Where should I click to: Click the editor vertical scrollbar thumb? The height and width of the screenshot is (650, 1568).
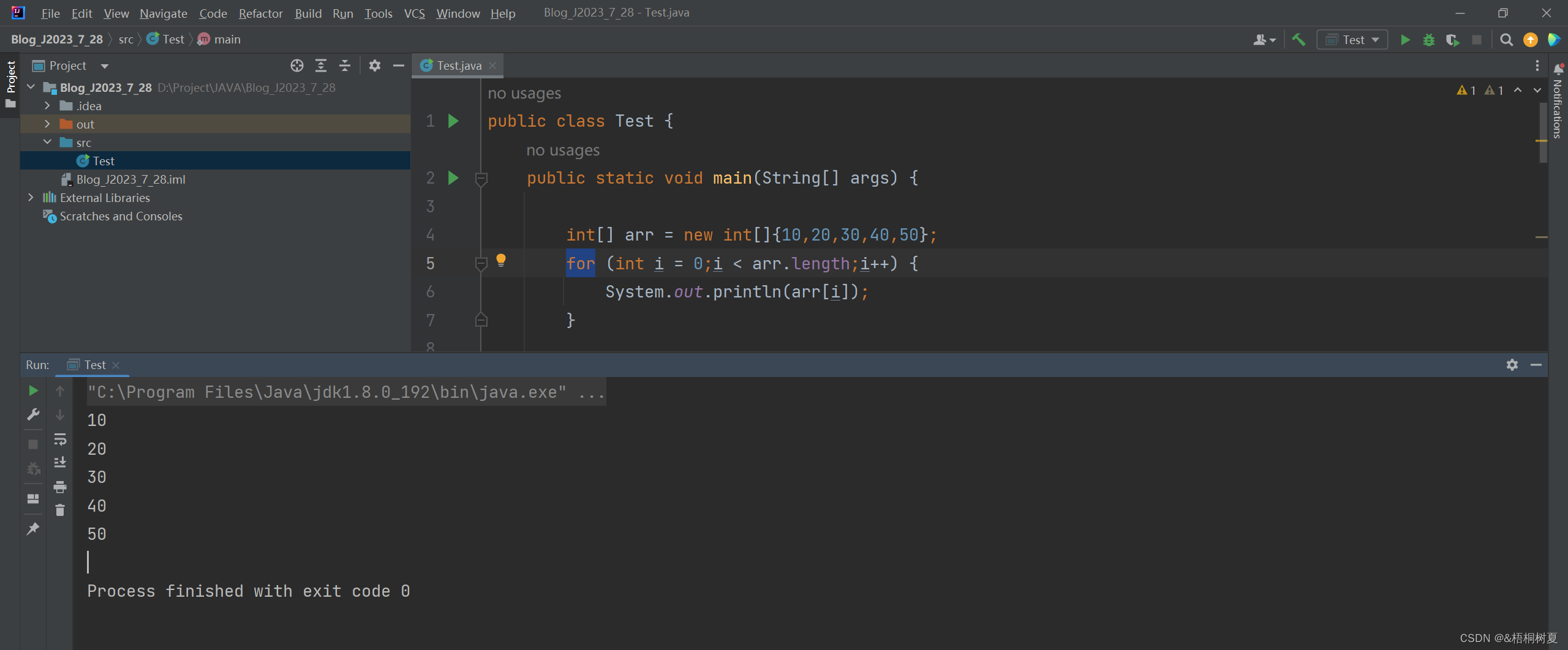tap(1543, 132)
